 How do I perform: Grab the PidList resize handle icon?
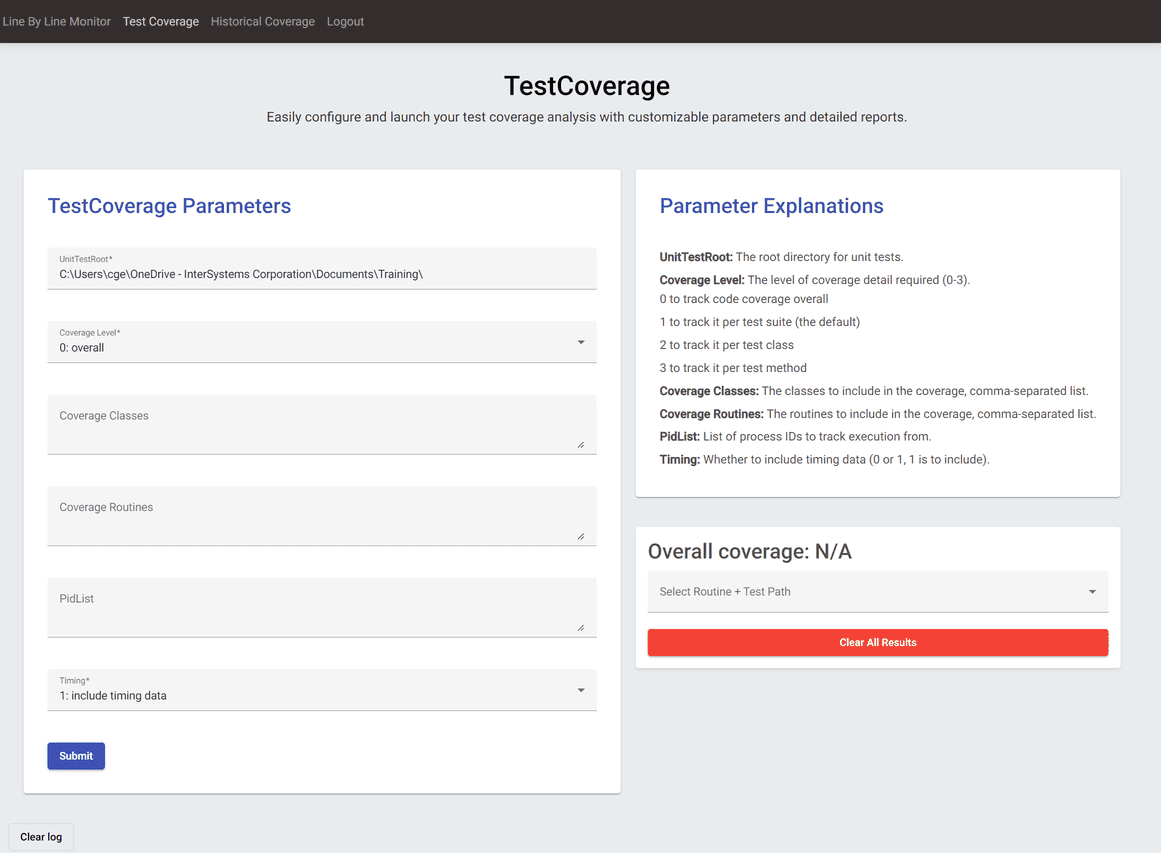click(x=581, y=627)
